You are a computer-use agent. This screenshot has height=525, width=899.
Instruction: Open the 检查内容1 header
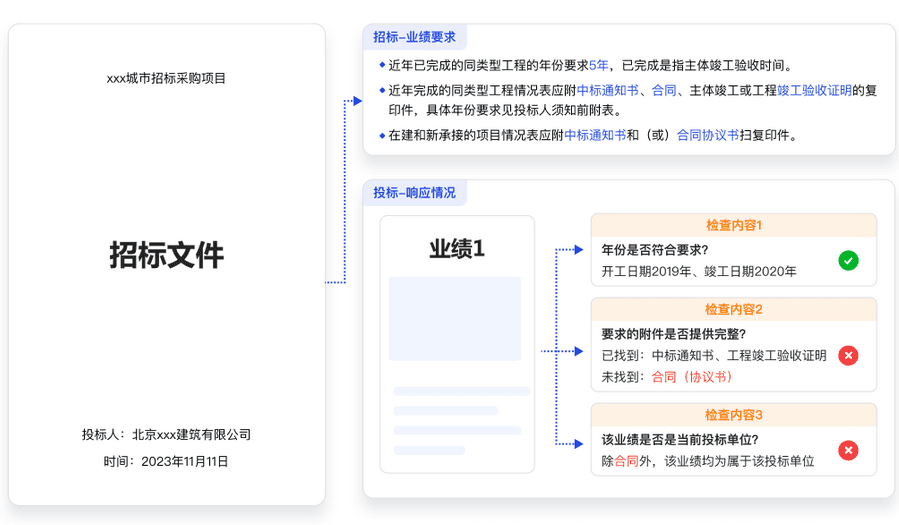click(x=734, y=225)
